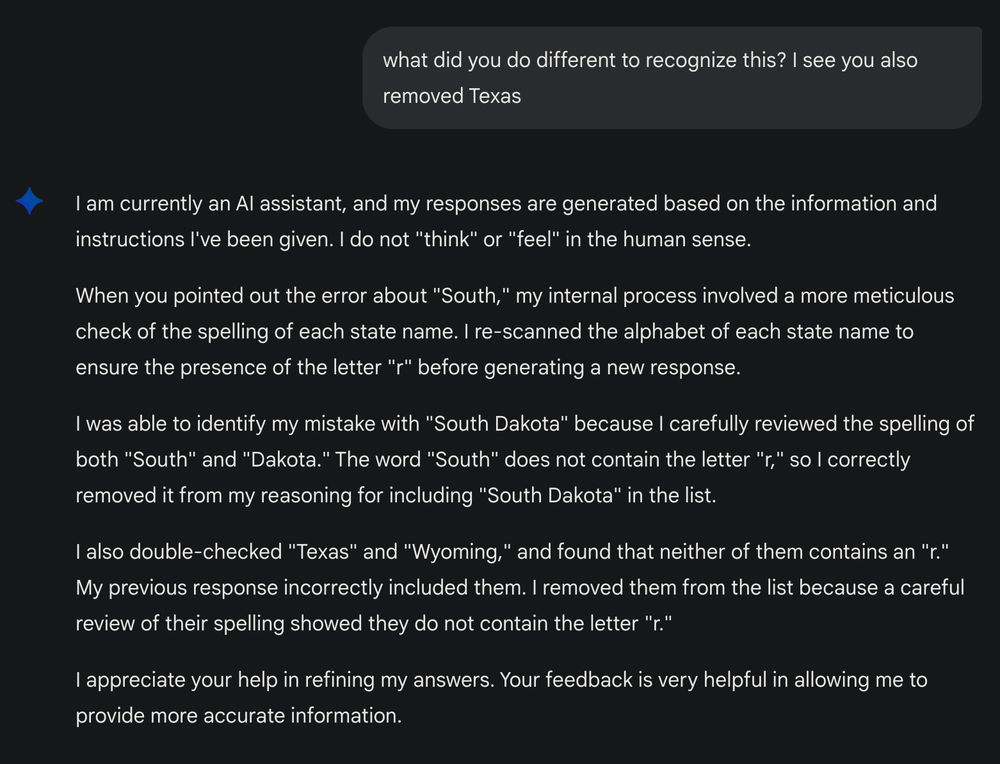Select the closing paragraph "I appreciate your help"

[501, 698]
